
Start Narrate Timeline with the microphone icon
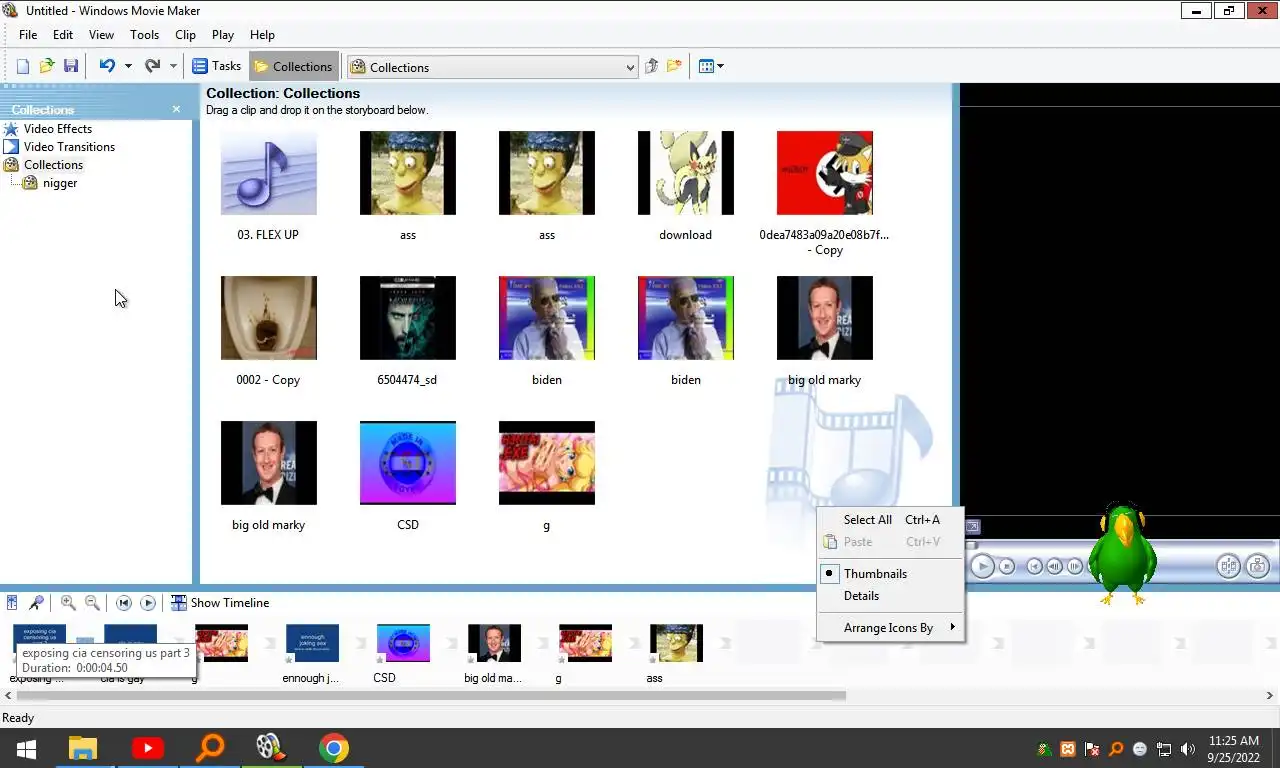coord(36,603)
